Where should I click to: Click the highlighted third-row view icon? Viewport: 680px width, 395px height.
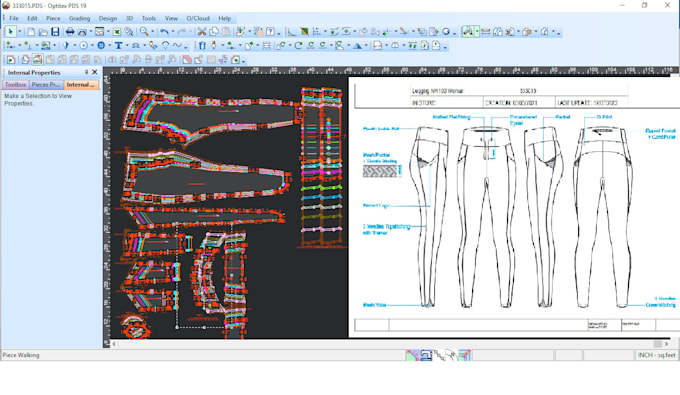pos(37,59)
